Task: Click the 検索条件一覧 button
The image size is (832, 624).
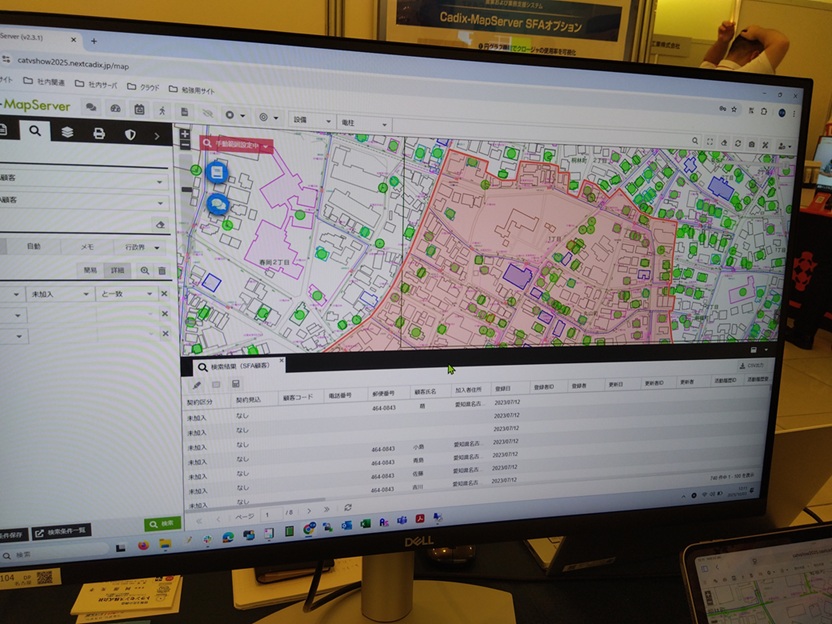Action: pos(62,531)
